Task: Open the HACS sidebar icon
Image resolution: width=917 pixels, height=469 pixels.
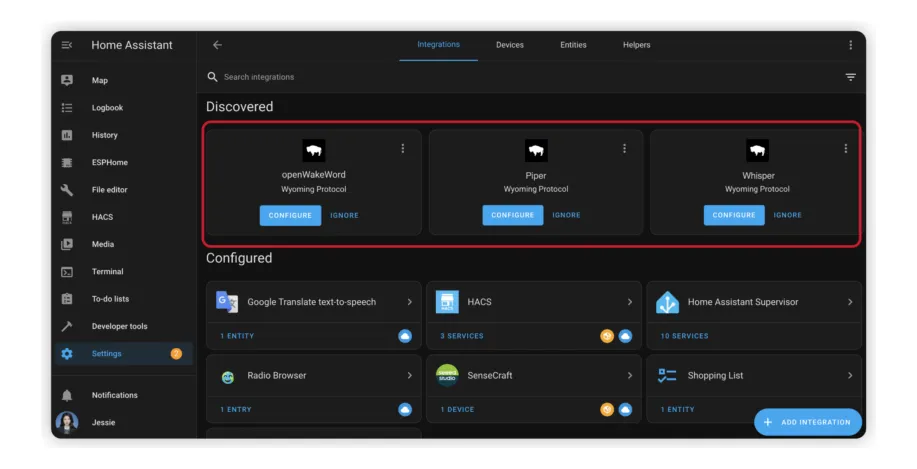Action: pos(67,217)
